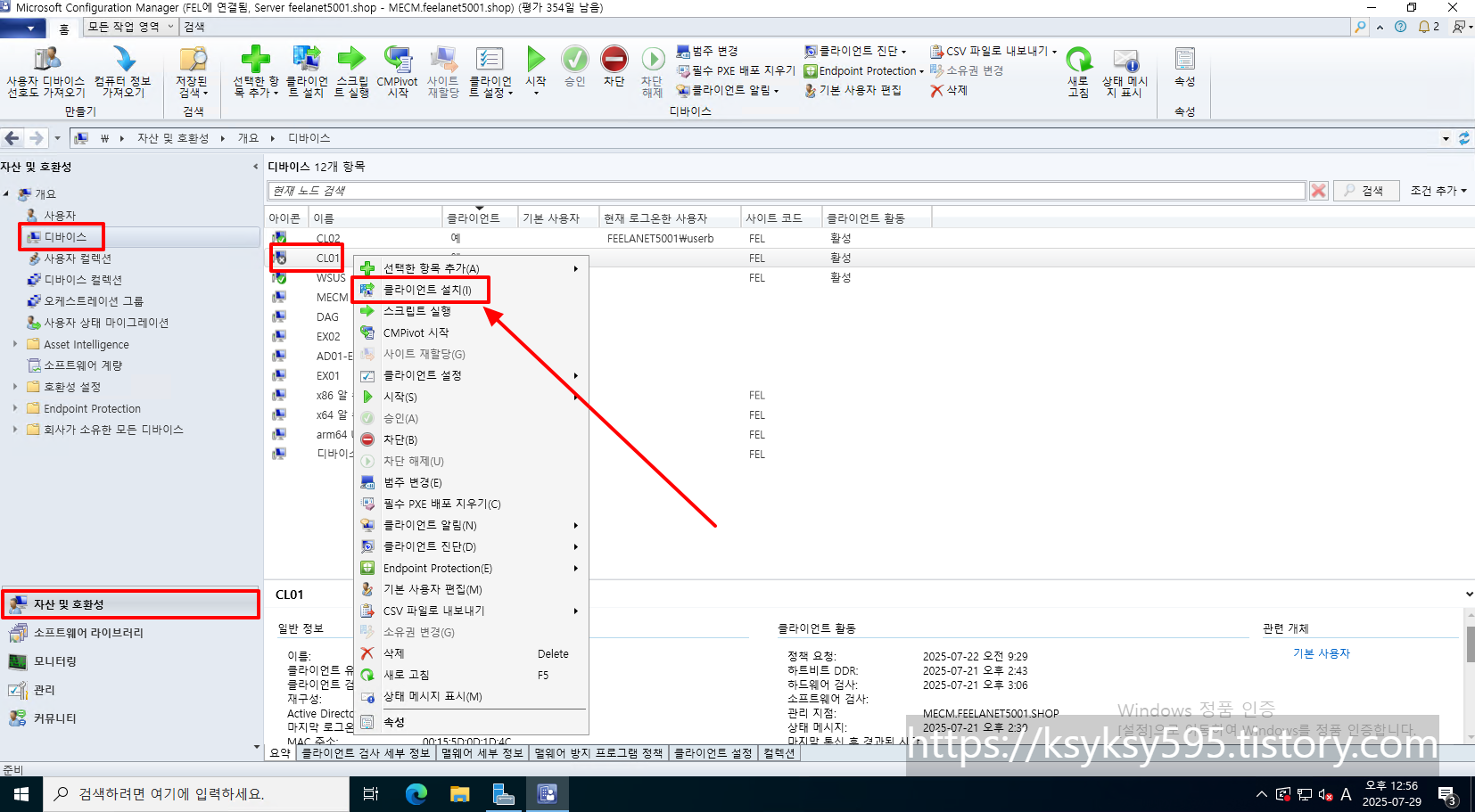Open the Endpoint Protection ribbon dropdown
The height and width of the screenshot is (812, 1475).
pos(863,71)
